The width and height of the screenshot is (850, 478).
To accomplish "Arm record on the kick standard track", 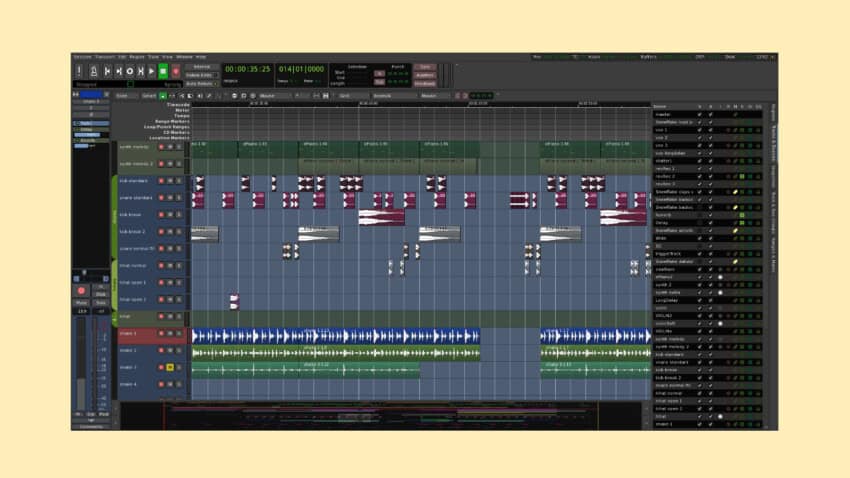I will 159,182.
